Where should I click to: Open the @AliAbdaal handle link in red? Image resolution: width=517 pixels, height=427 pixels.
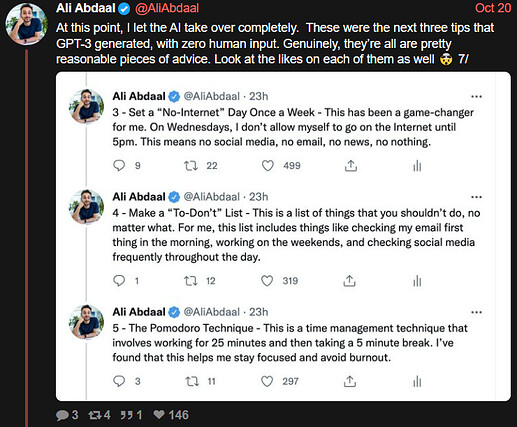click(x=167, y=8)
